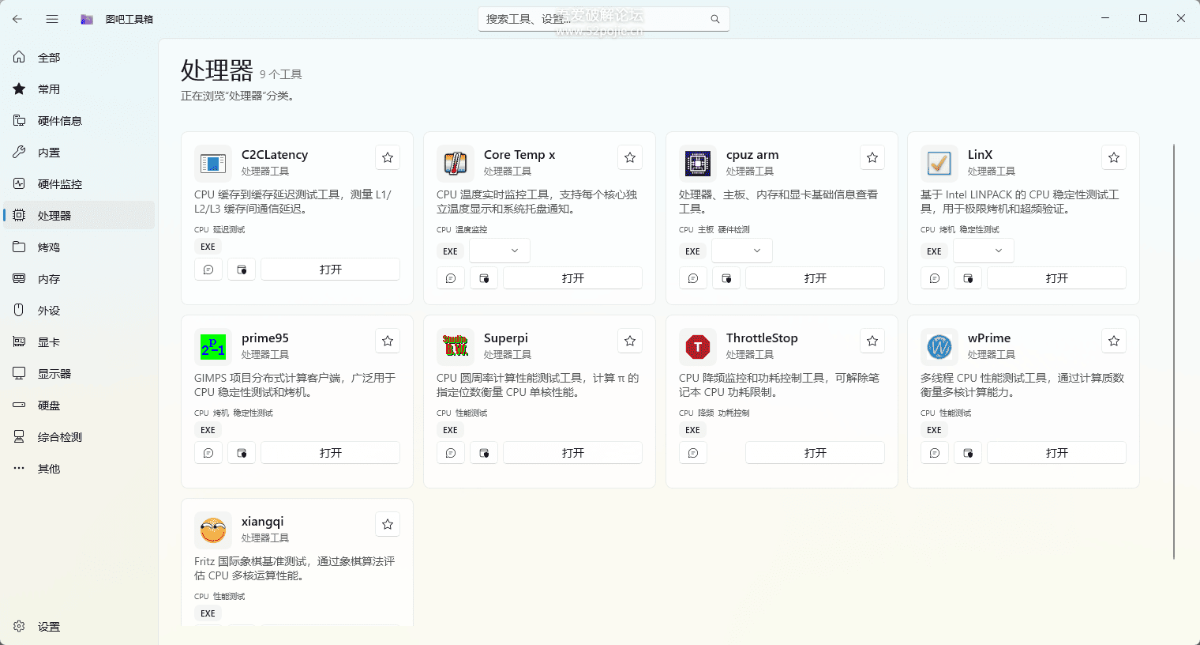Click the Core Temp x app icon

click(x=455, y=163)
